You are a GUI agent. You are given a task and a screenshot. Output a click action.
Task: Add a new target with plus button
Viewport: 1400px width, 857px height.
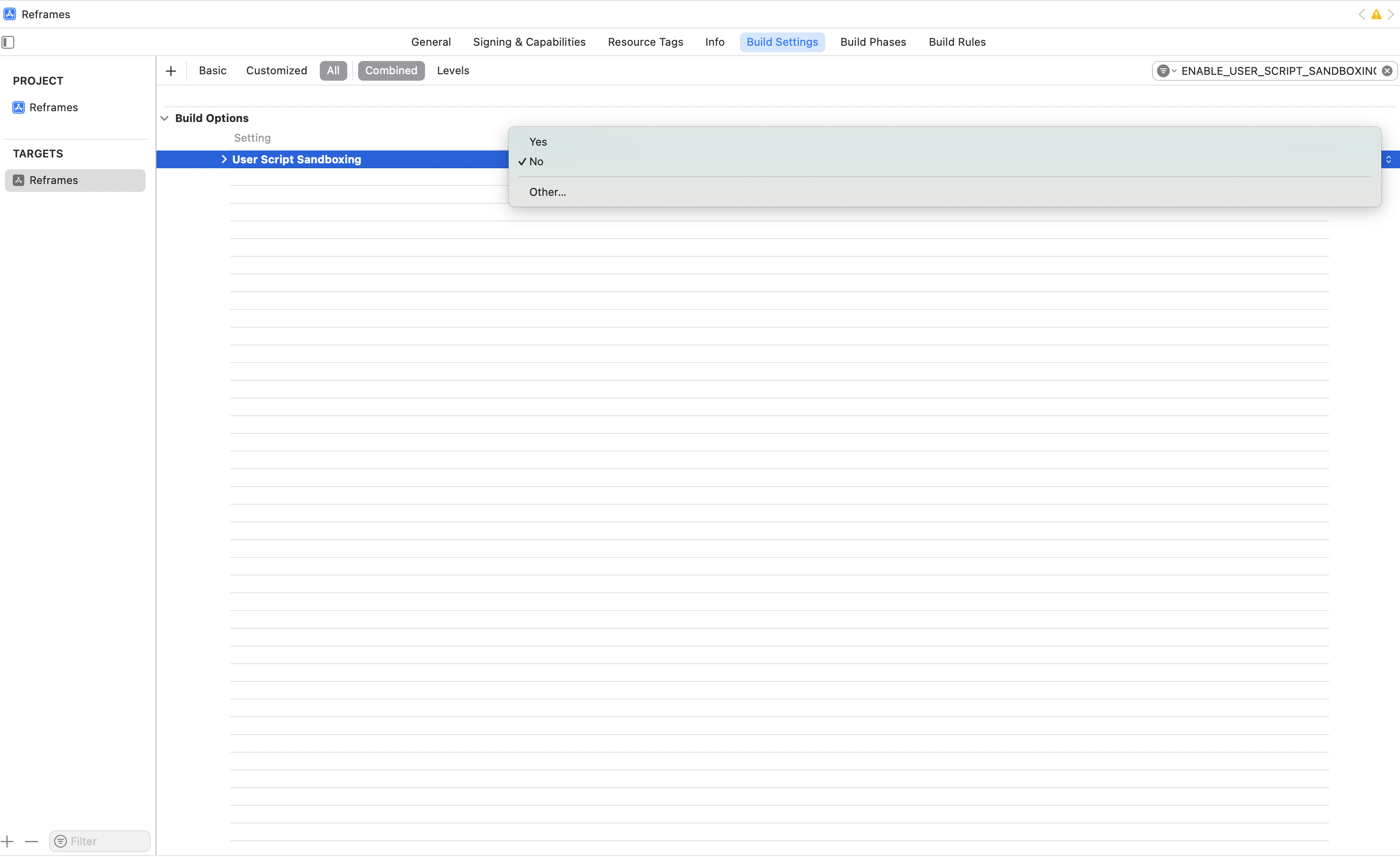pyautogui.click(x=7, y=841)
